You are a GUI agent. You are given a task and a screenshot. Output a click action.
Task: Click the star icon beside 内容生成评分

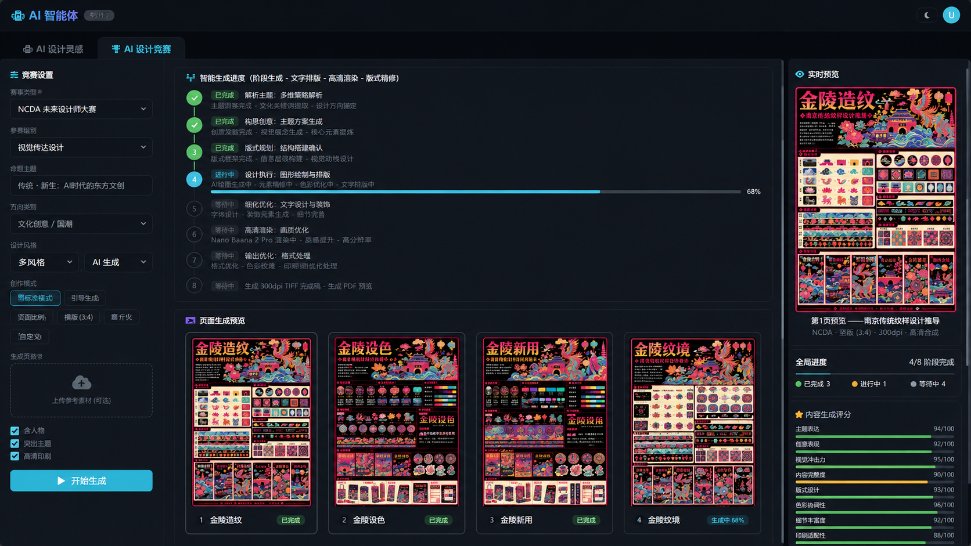(x=799, y=414)
